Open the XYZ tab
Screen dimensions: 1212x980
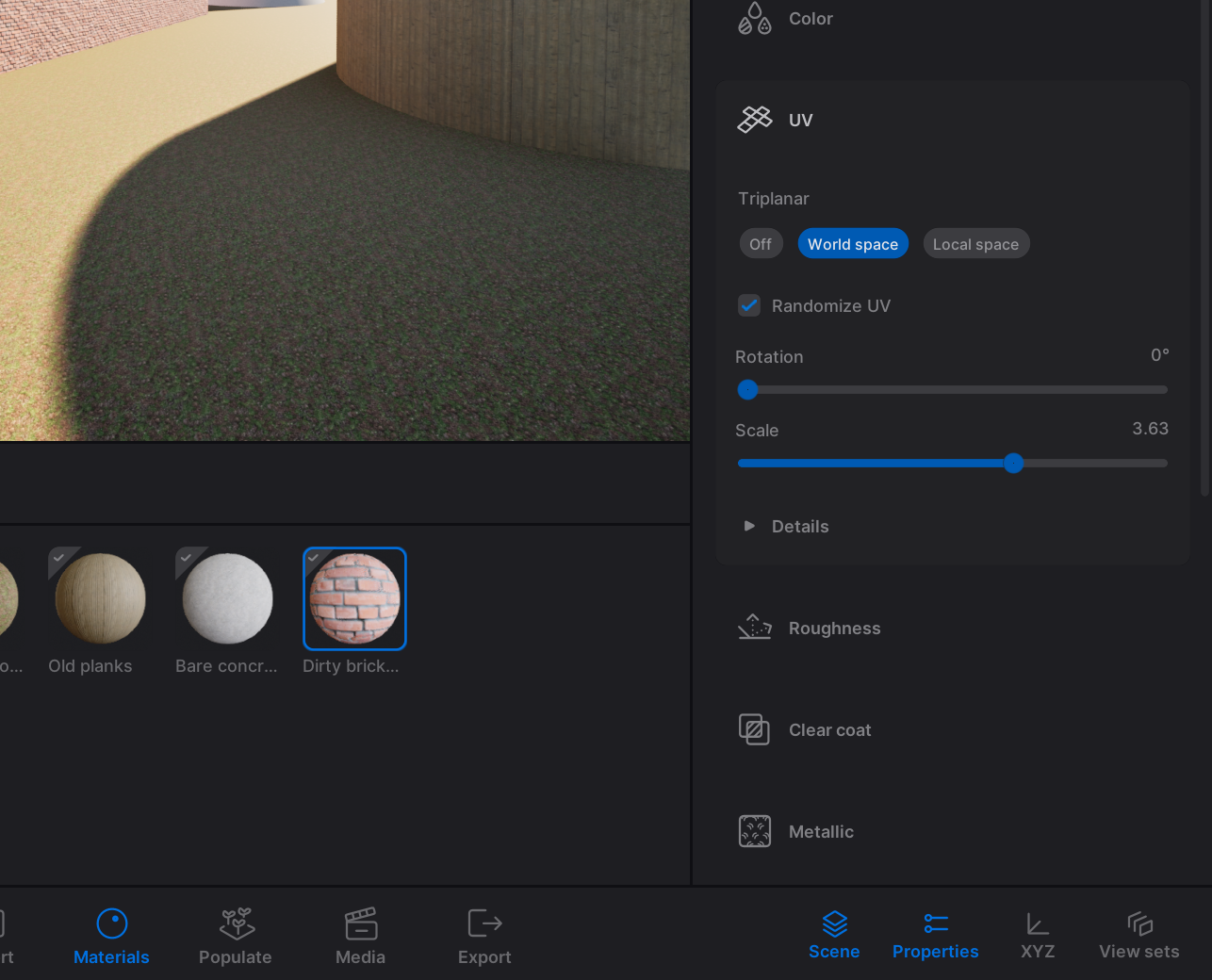1038,935
